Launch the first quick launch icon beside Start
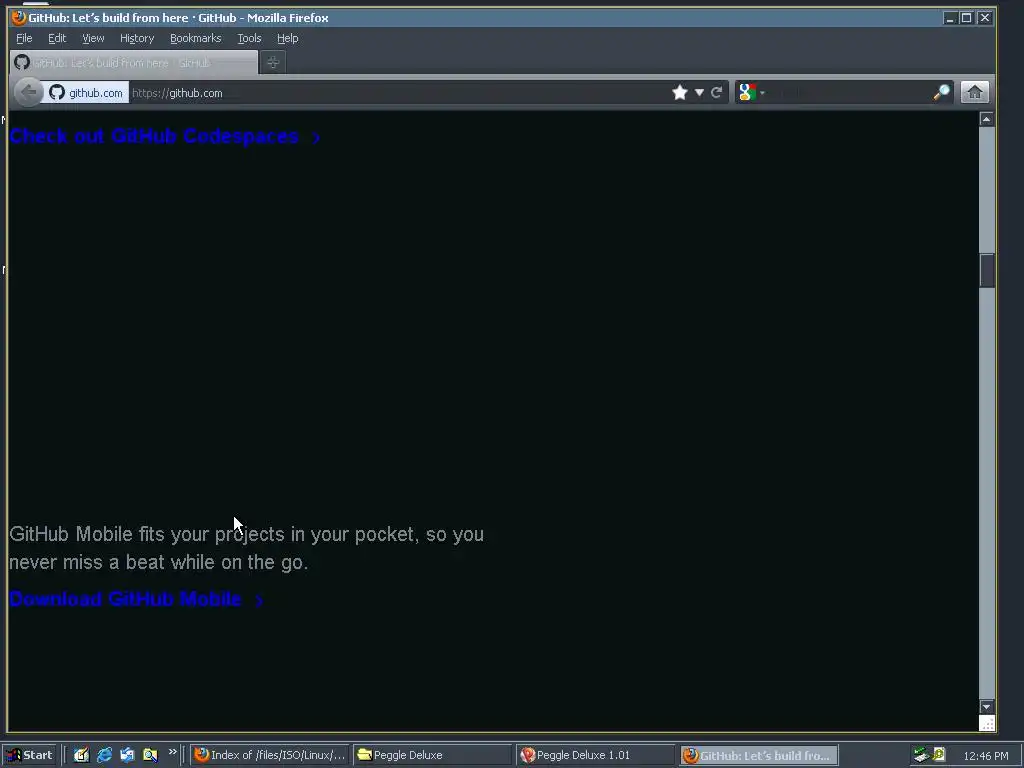Viewport: 1024px width, 768px height. point(81,755)
